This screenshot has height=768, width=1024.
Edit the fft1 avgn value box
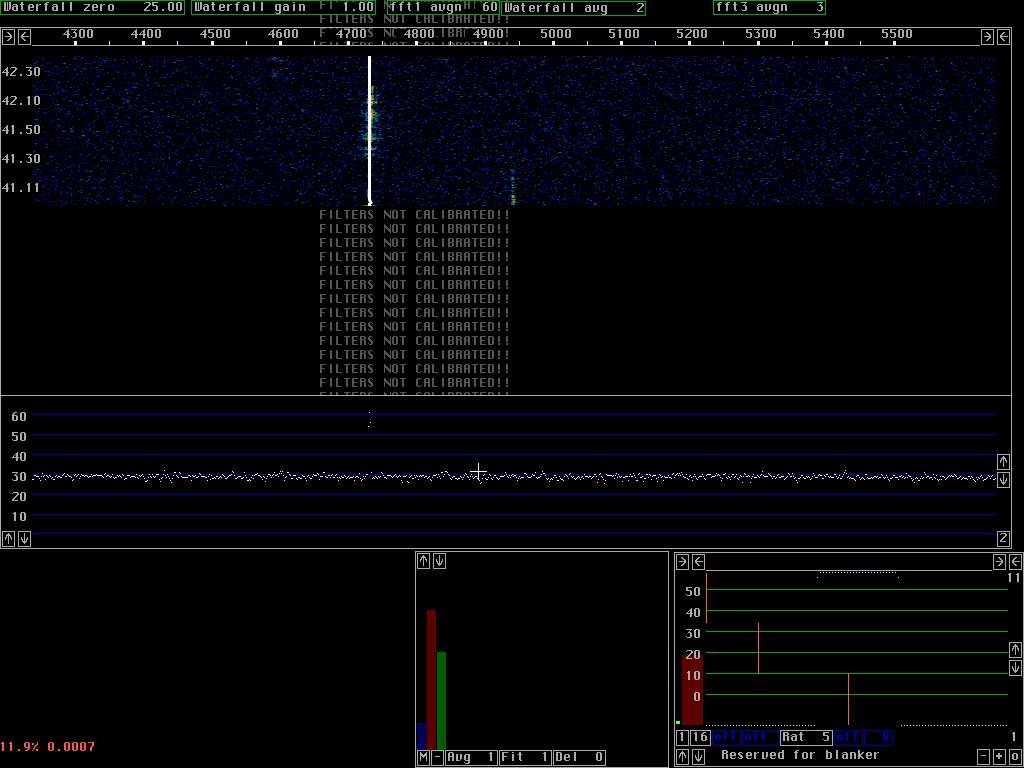[x=443, y=8]
